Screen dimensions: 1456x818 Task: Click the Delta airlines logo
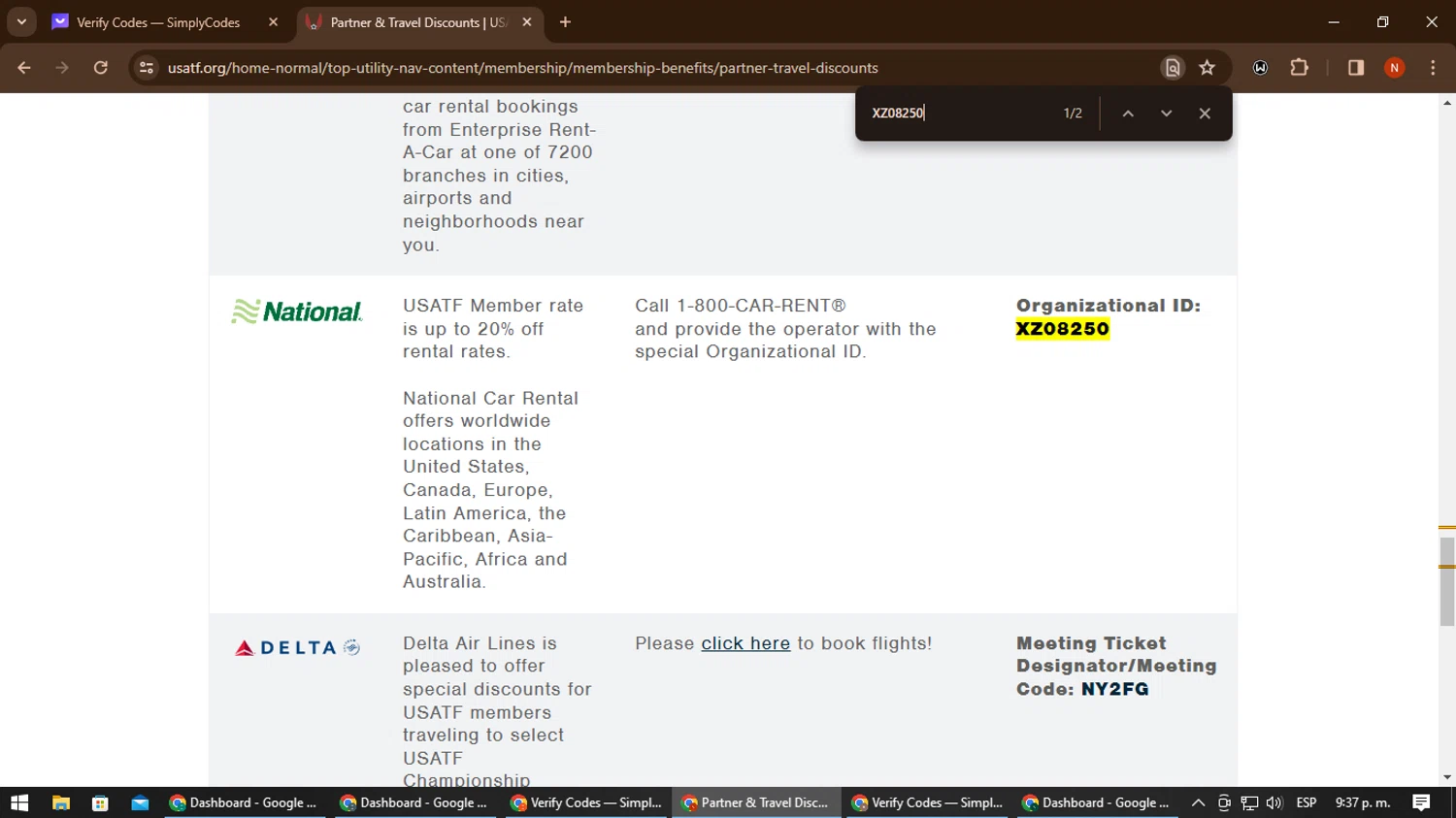297,647
